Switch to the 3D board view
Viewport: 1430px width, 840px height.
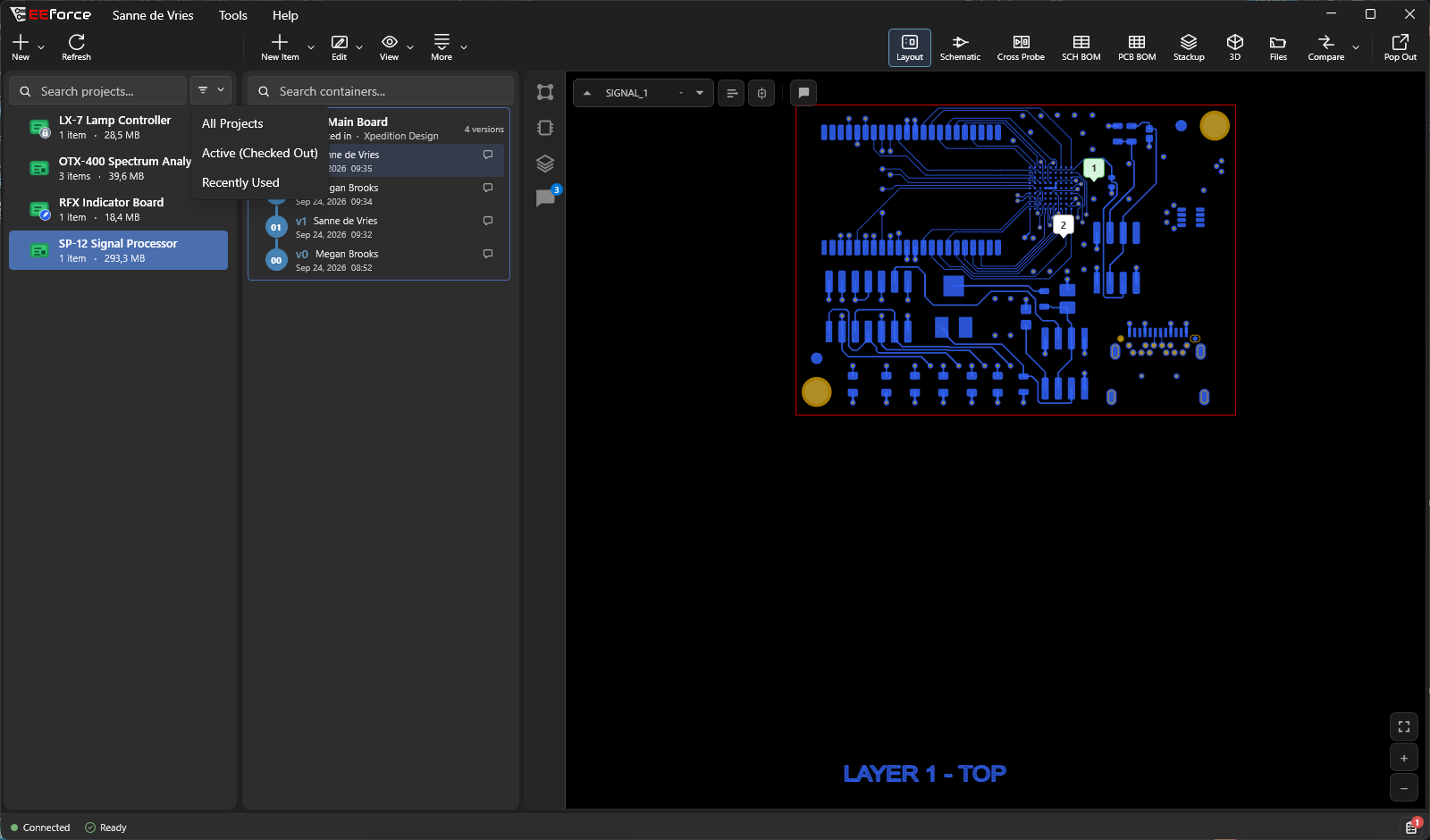[1235, 47]
